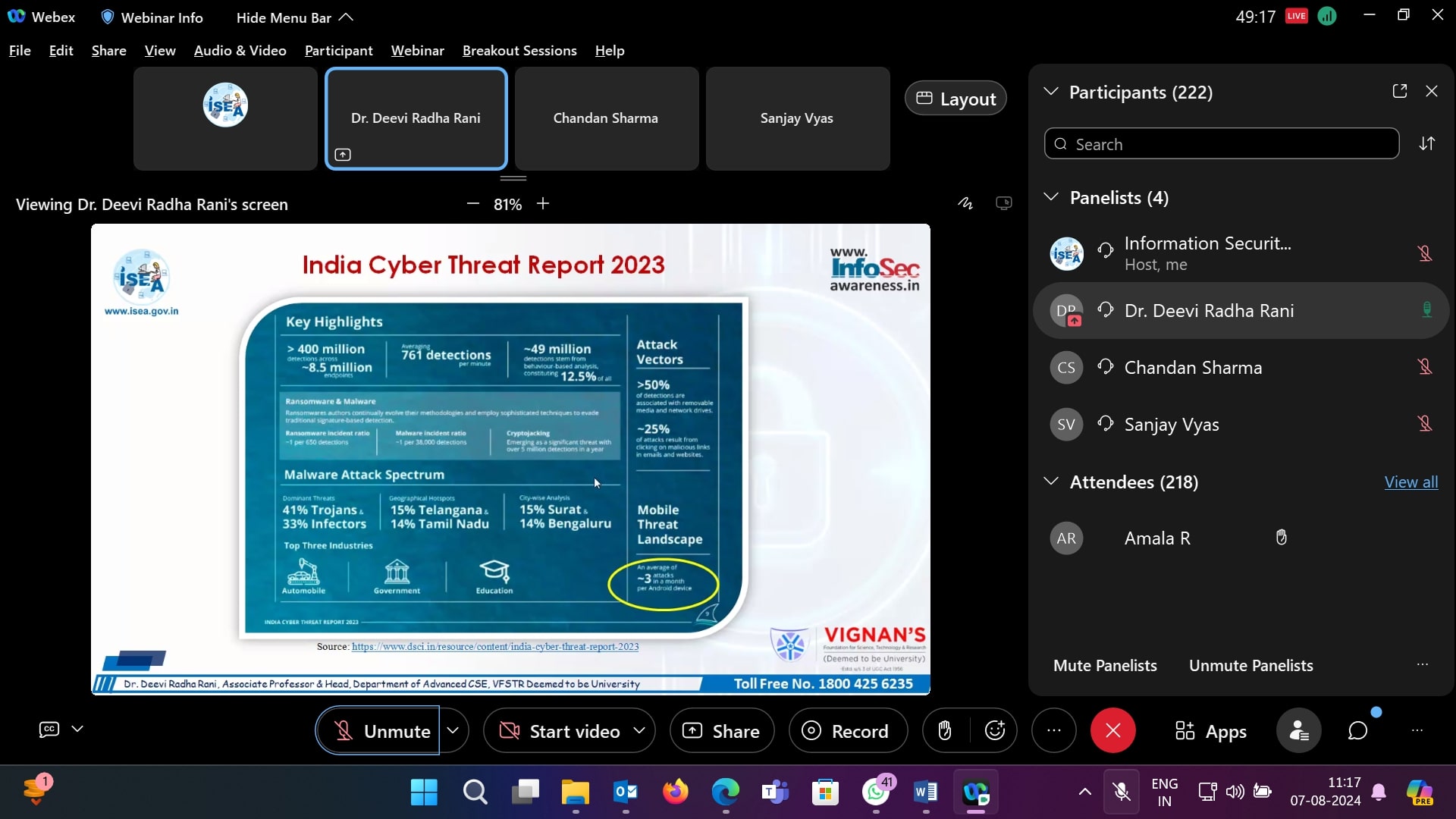Click the raise hand icon in toolbar

944,731
